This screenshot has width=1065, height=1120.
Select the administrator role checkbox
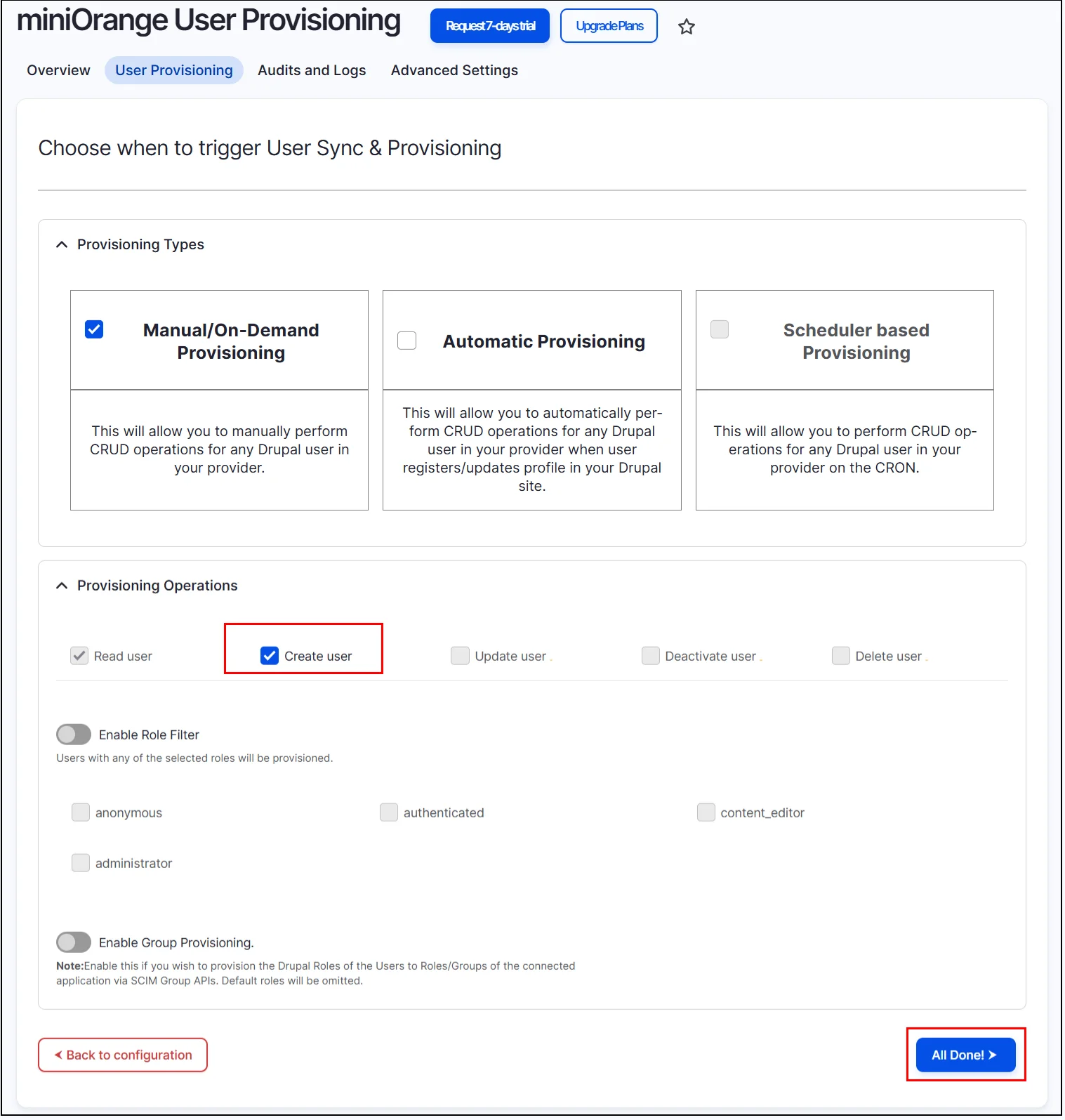(81, 863)
